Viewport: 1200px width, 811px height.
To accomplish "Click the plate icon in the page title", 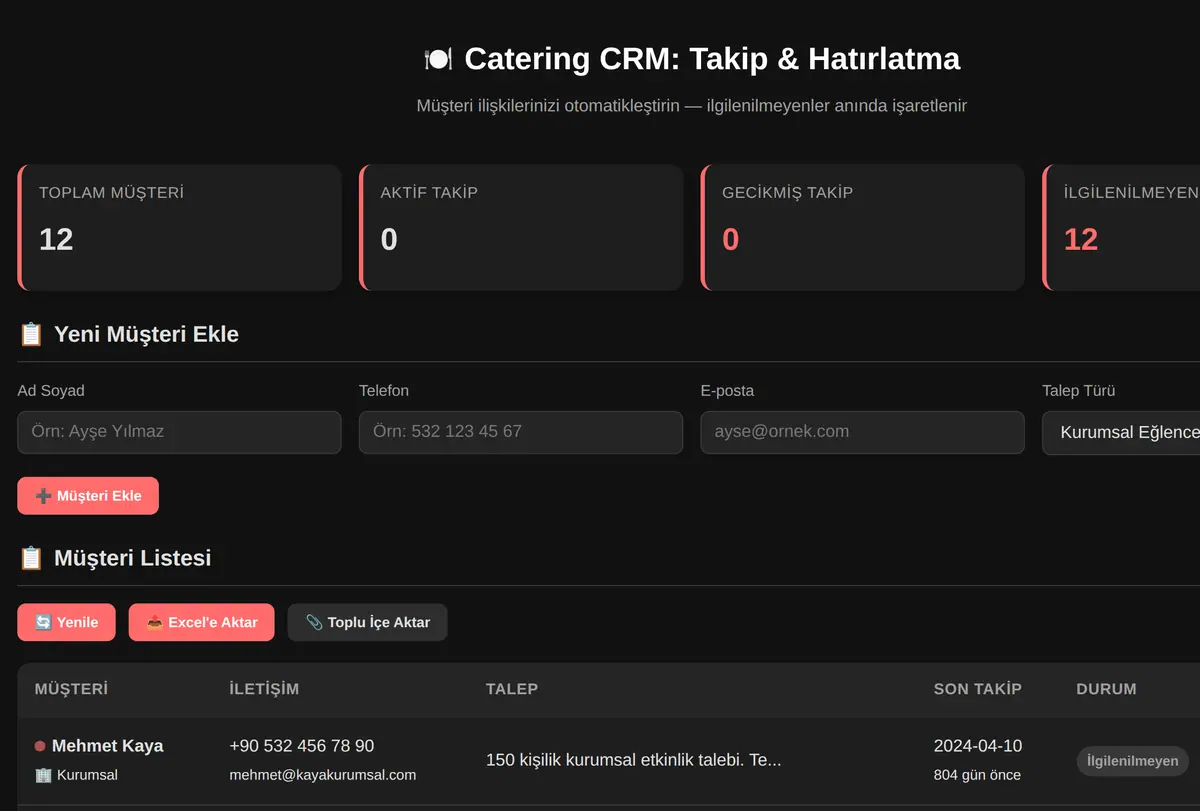I will pos(439,59).
